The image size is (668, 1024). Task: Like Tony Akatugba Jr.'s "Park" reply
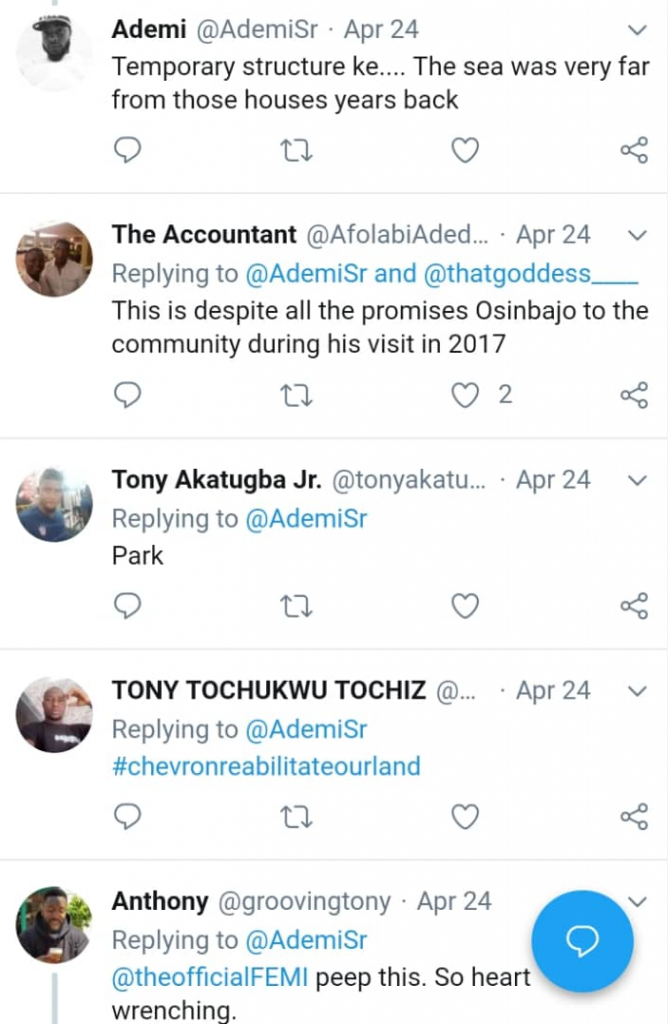(465, 606)
